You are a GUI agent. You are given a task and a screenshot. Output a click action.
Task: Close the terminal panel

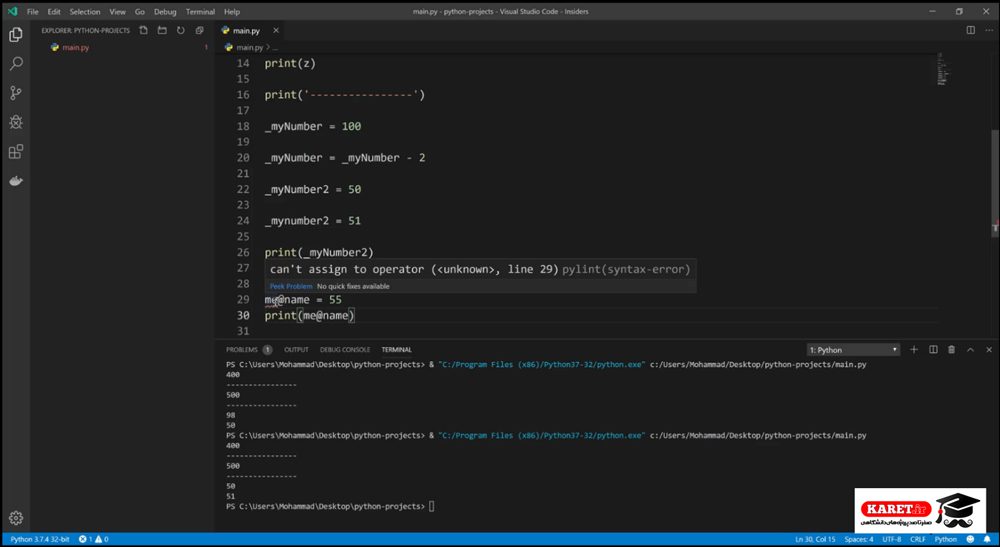[x=989, y=349]
